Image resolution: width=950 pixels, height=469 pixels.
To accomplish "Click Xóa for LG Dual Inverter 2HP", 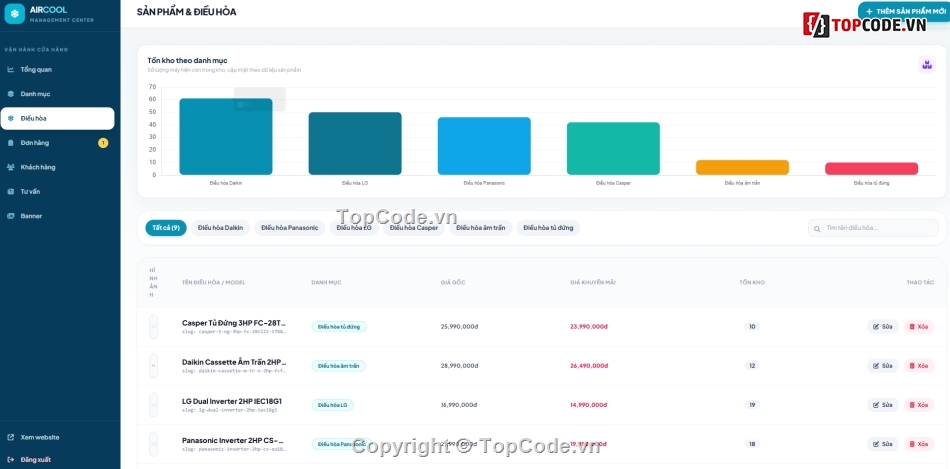I will click(918, 405).
